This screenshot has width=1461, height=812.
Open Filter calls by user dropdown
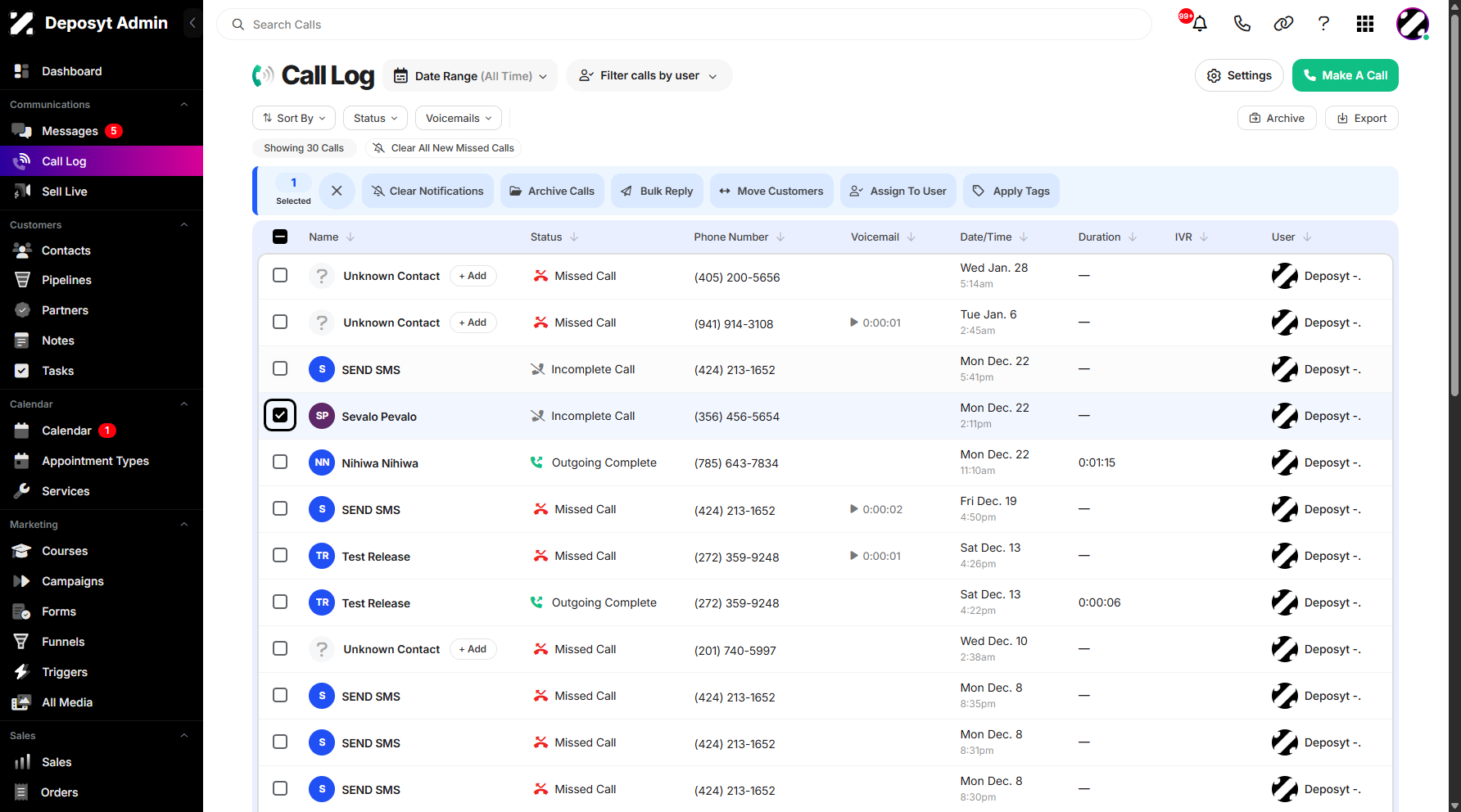(x=649, y=75)
